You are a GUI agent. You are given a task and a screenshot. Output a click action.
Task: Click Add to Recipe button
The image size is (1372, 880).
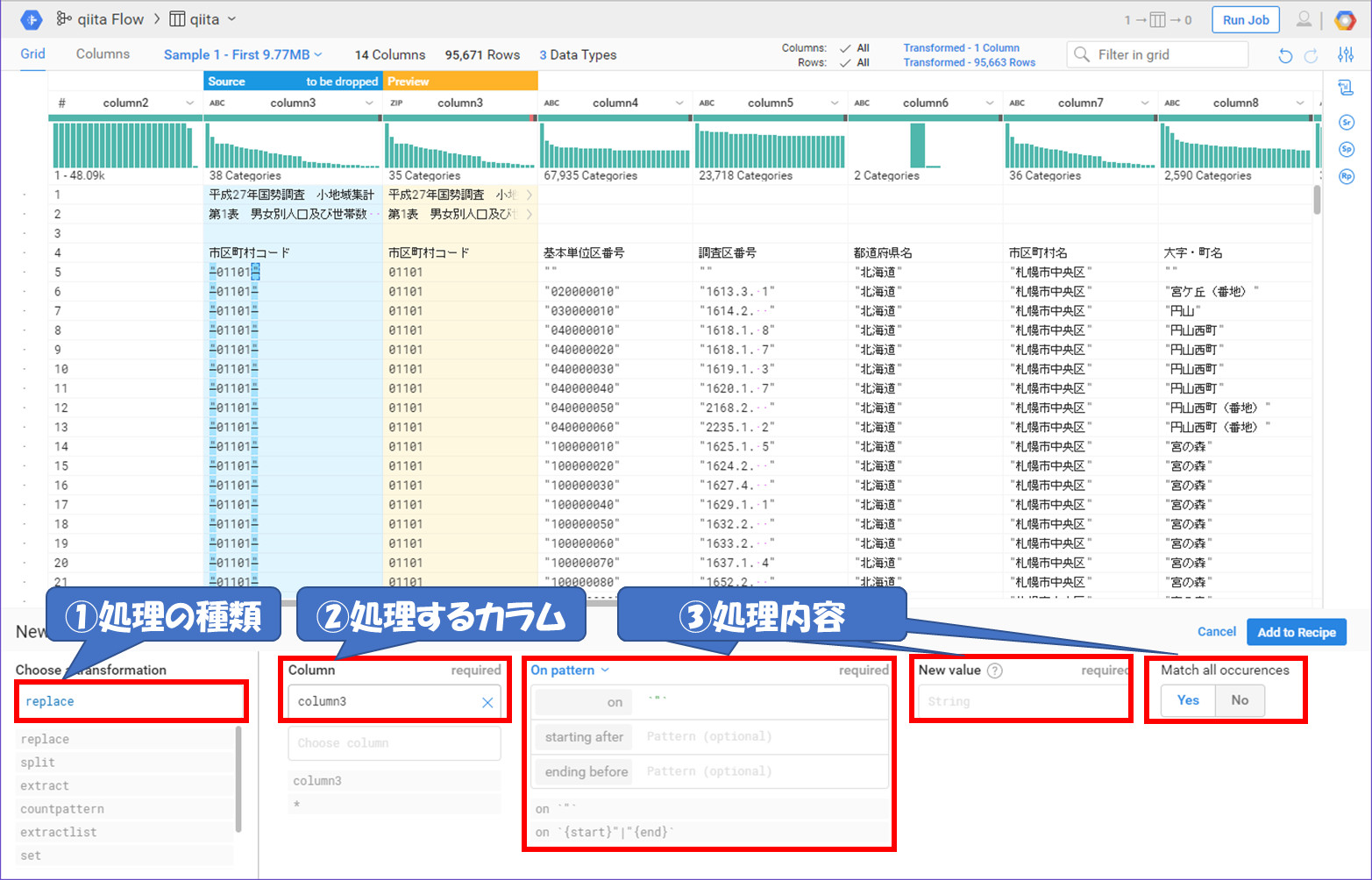(x=1297, y=632)
